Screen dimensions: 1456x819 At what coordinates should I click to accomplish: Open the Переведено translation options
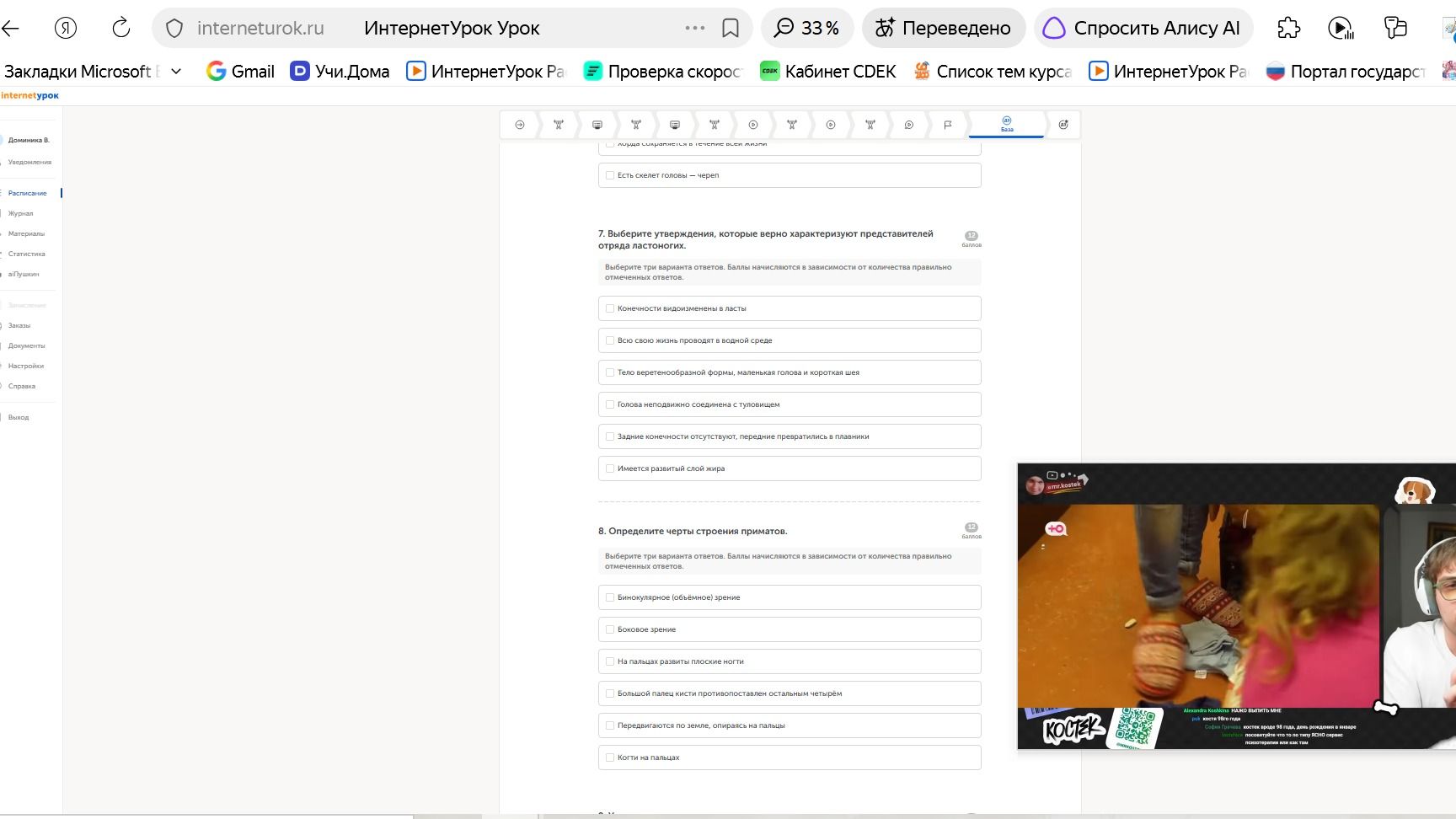click(943, 28)
